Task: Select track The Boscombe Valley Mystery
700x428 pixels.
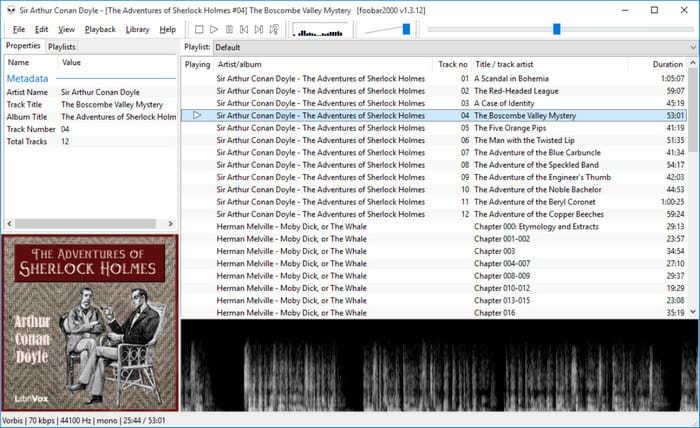Action: coord(433,116)
